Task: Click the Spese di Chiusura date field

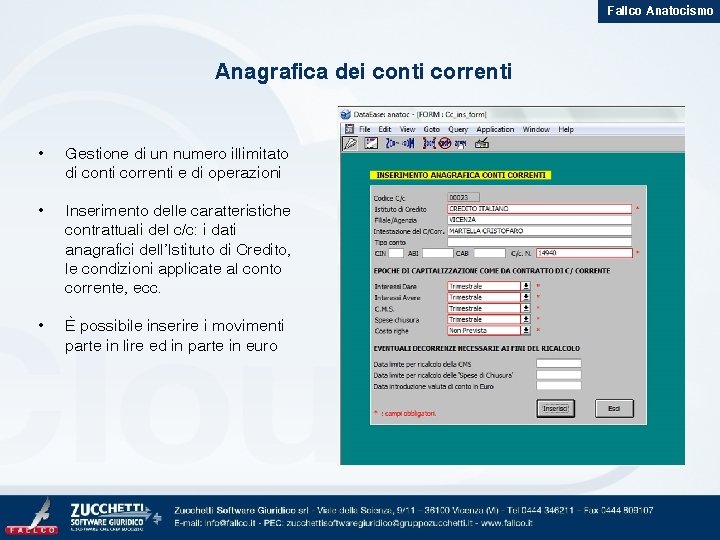Action: (559, 375)
